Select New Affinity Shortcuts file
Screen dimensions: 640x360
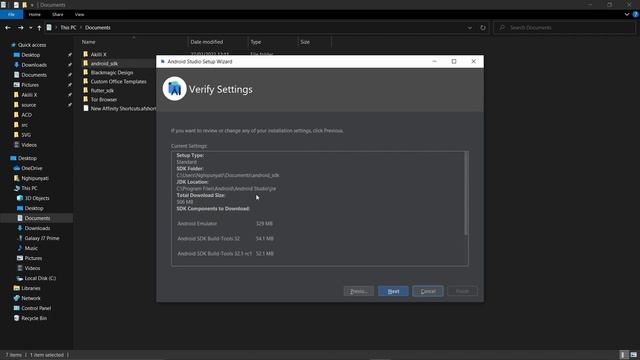point(122,108)
